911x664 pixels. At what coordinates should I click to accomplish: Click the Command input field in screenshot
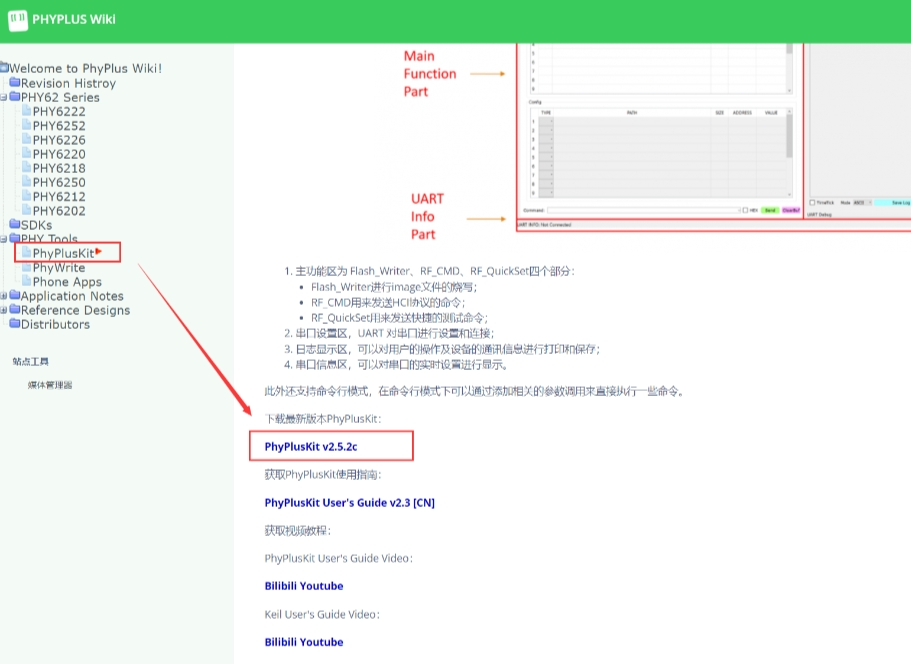pyautogui.click(x=644, y=210)
